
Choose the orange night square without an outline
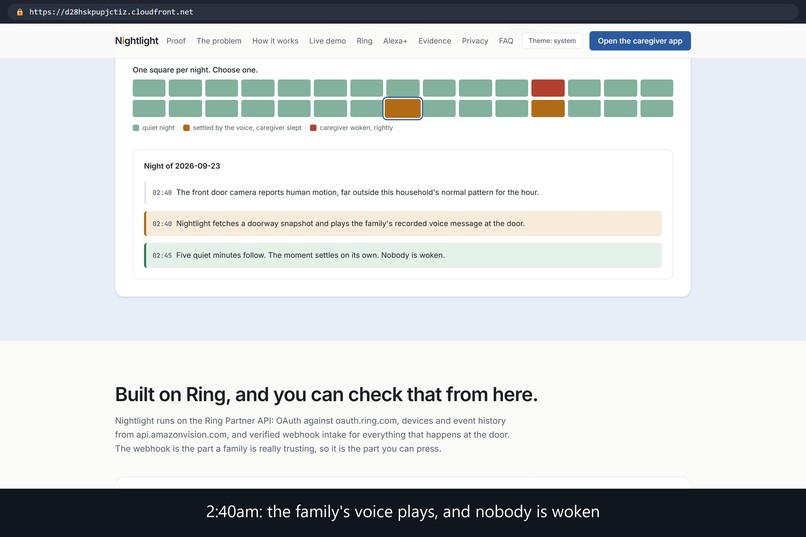[x=548, y=108]
